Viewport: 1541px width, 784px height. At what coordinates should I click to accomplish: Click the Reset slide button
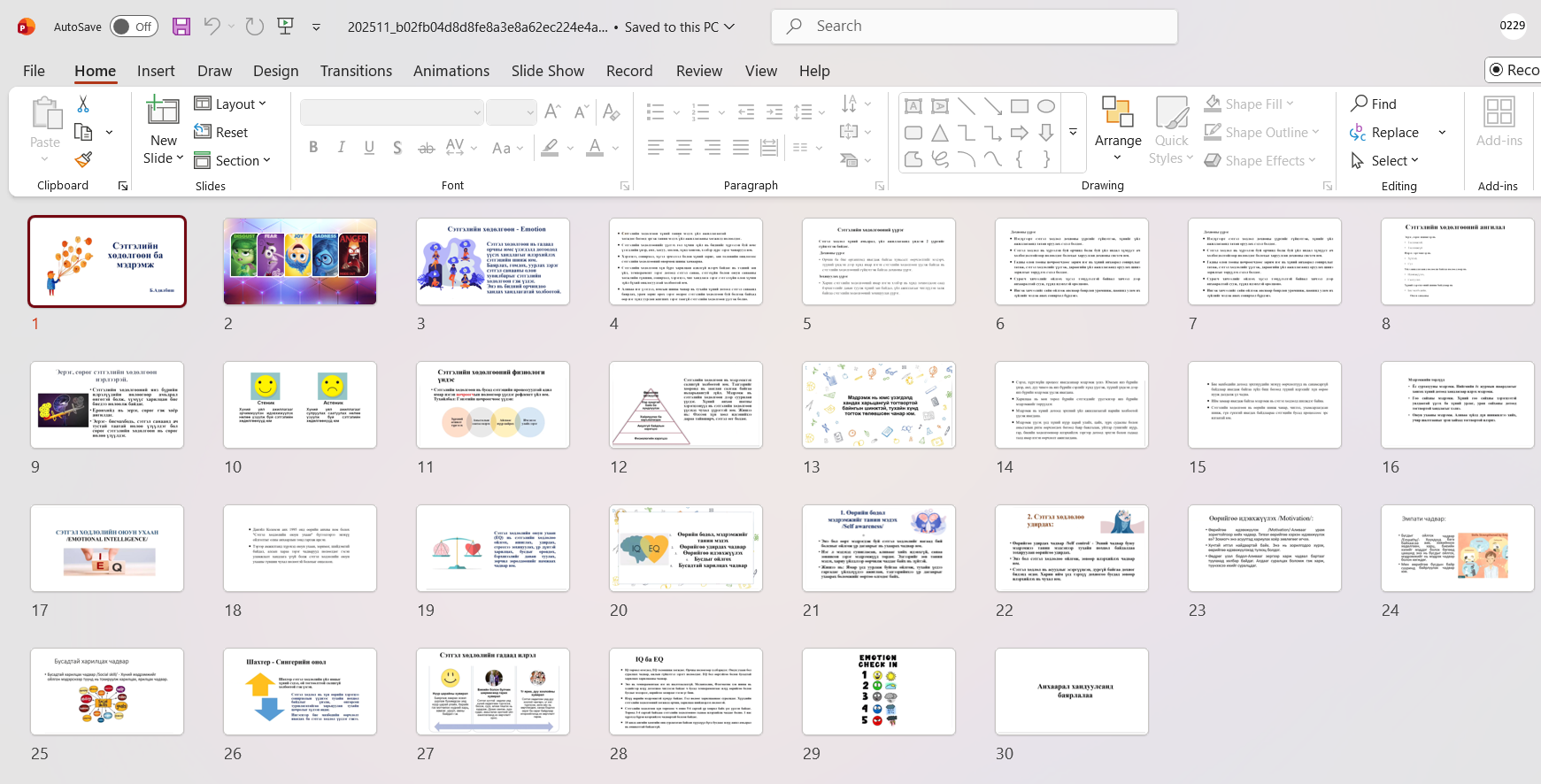222,133
